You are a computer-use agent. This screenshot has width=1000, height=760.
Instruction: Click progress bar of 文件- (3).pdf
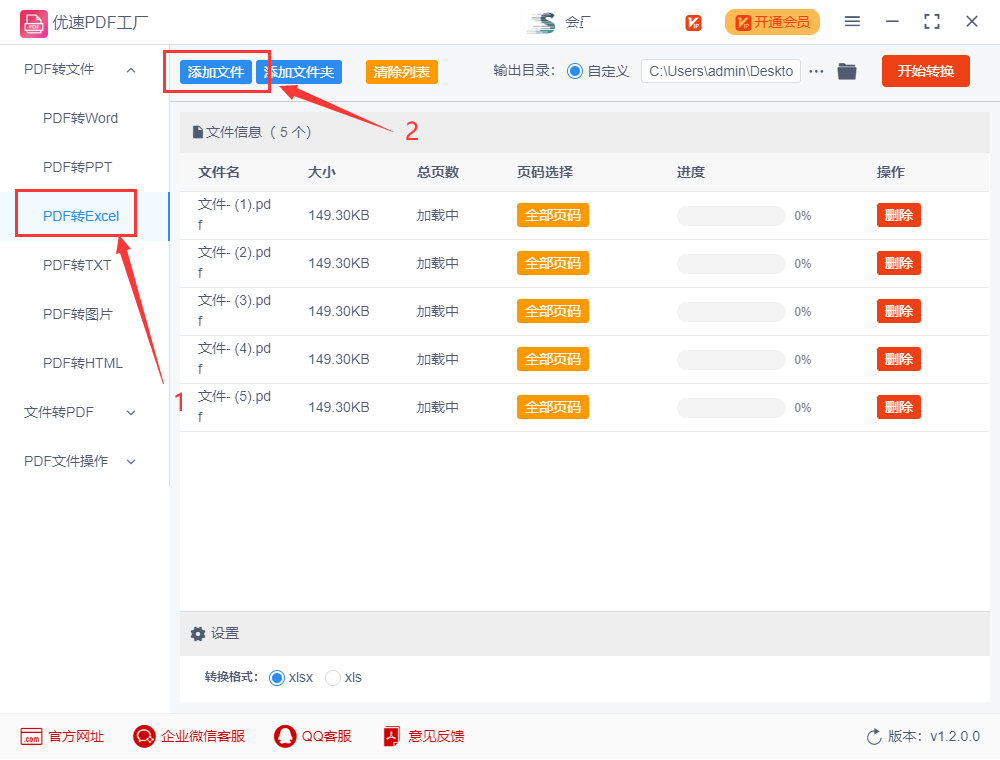pos(732,312)
